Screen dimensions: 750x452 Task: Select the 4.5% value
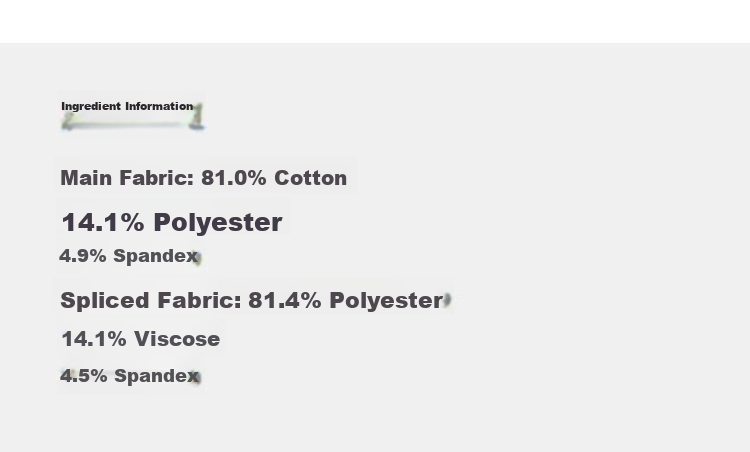[x=84, y=375]
